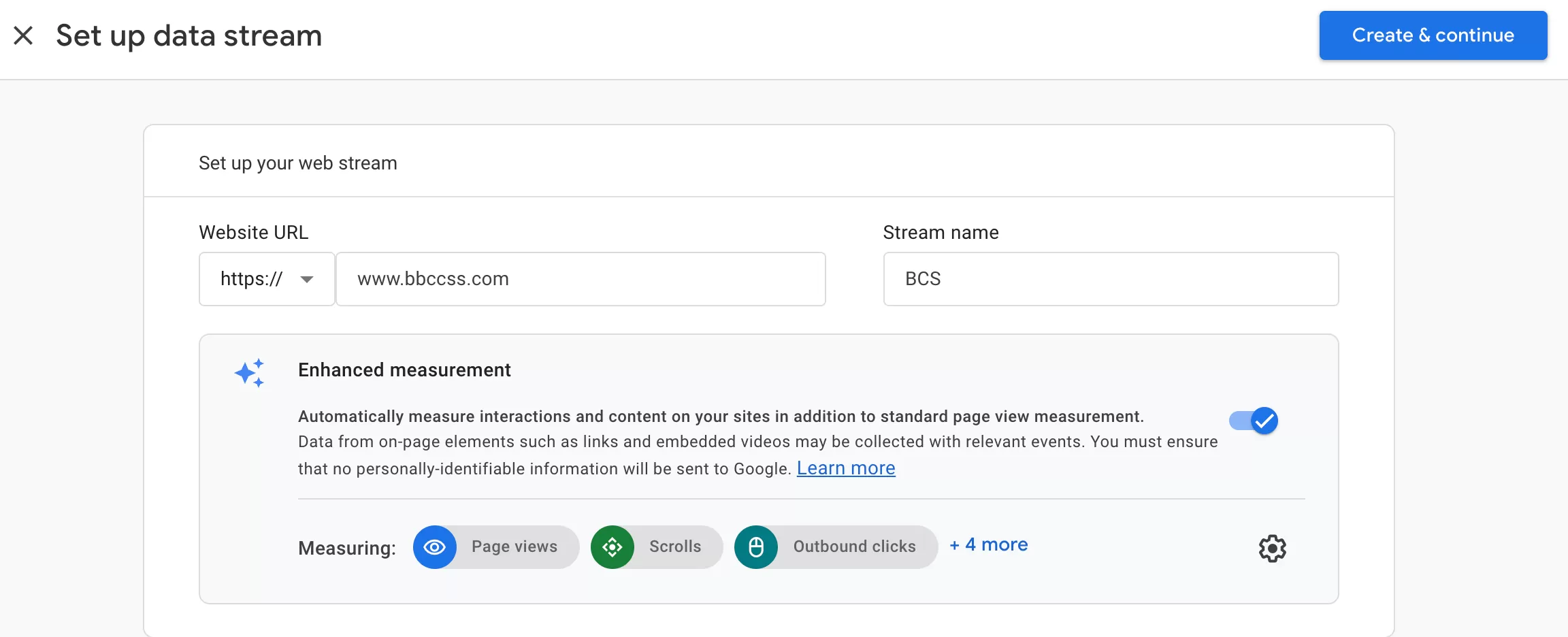This screenshot has height=637, width=1568.
Task: Click the Page views chip label
Action: [514, 546]
